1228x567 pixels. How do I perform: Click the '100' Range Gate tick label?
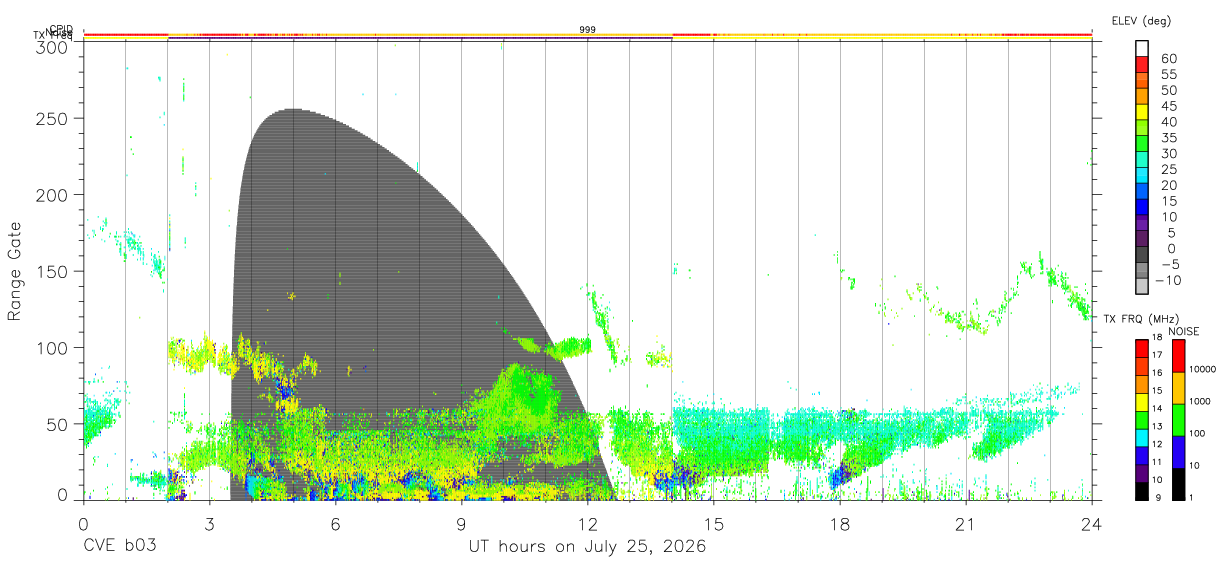click(x=53, y=348)
